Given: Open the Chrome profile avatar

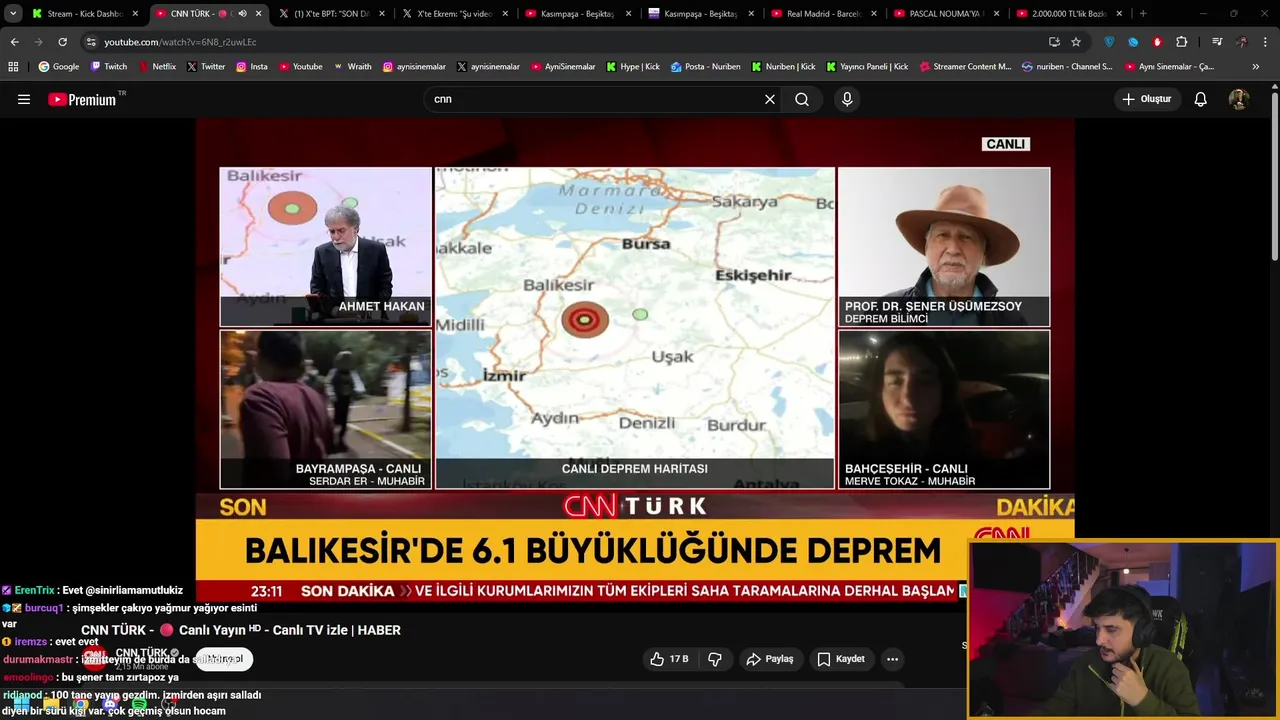Looking at the screenshot, I should tap(1242, 42).
